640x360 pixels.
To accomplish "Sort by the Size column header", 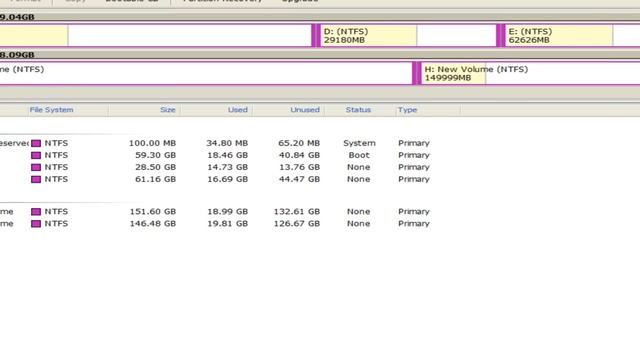I will tap(167, 110).
